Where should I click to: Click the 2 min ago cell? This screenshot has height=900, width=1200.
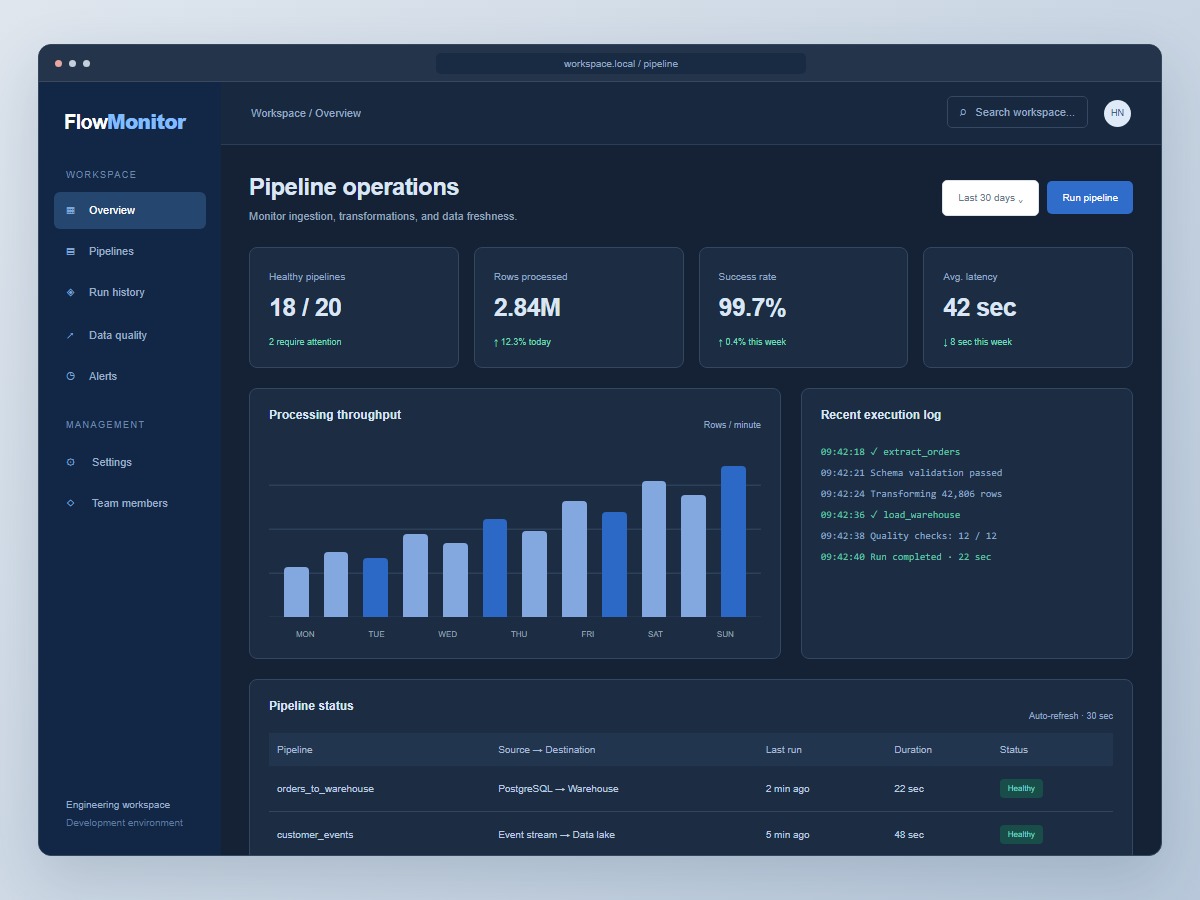[x=788, y=789]
